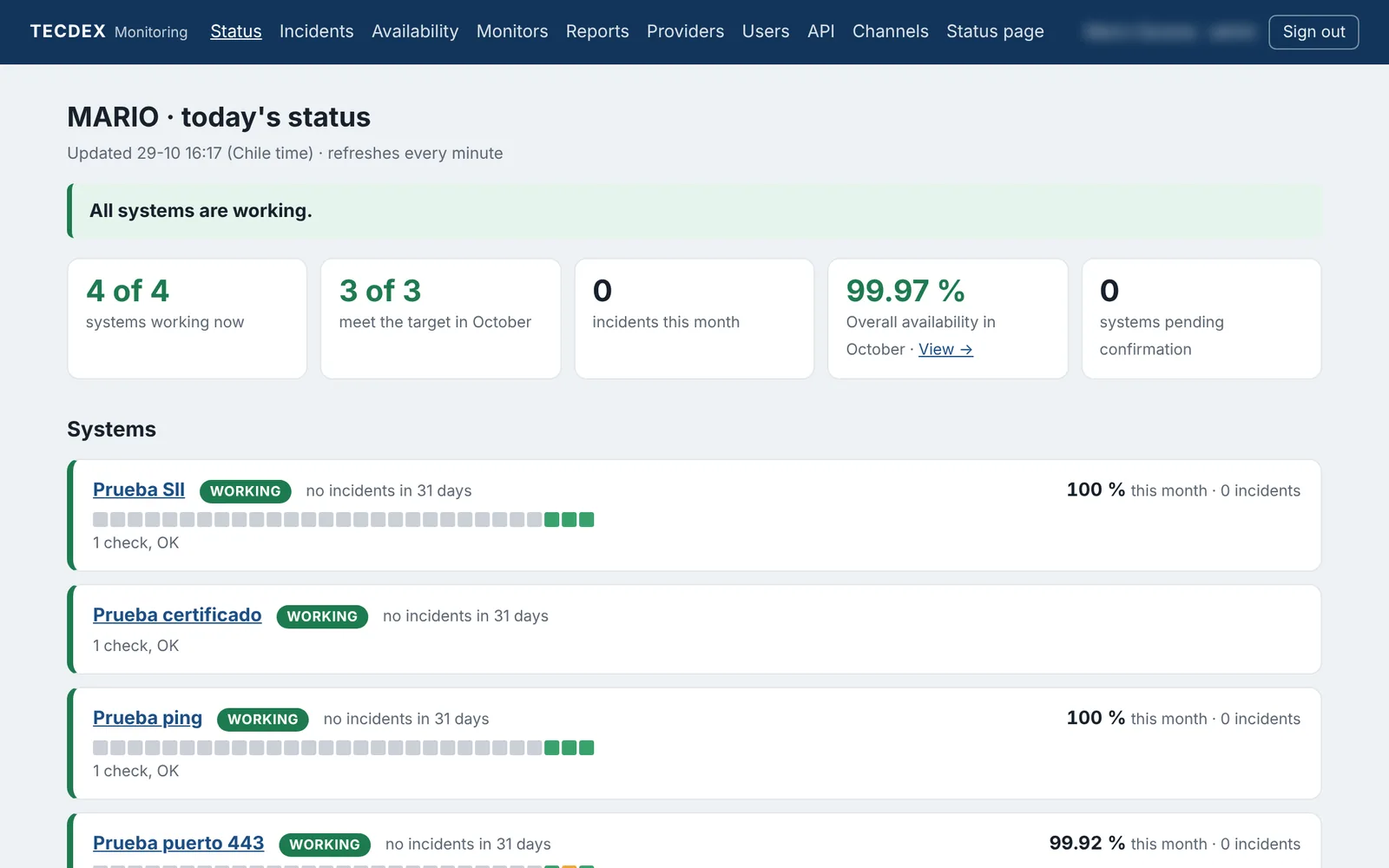Switch to Monitors in the navigation
1389x868 pixels.
(512, 31)
